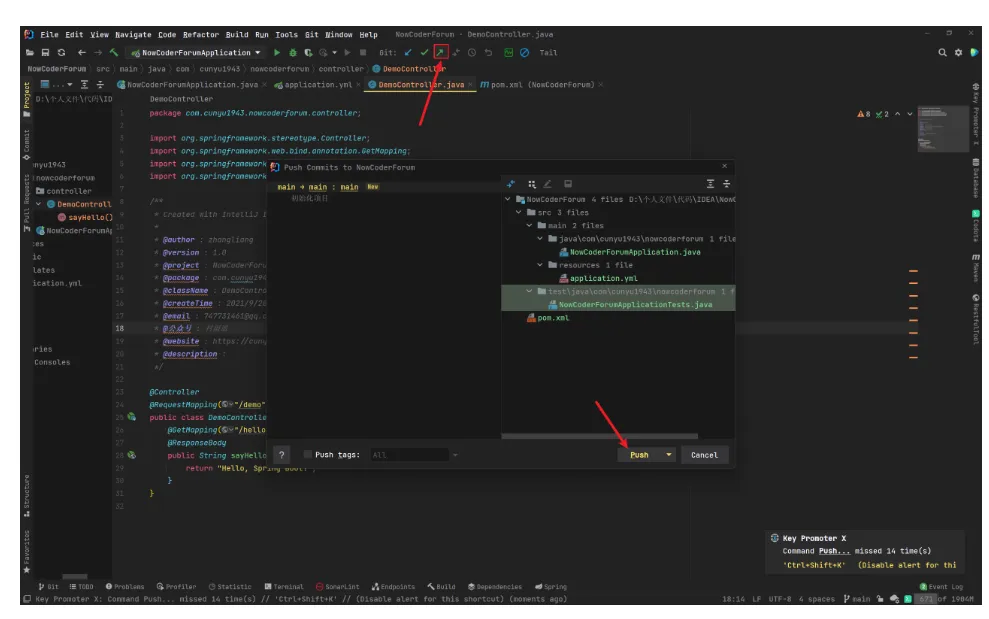Image resolution: width=989 pixels, height=619 pixels.
Task: Click the 4 spaces indent status entry
Action: (x=816, y=599)
